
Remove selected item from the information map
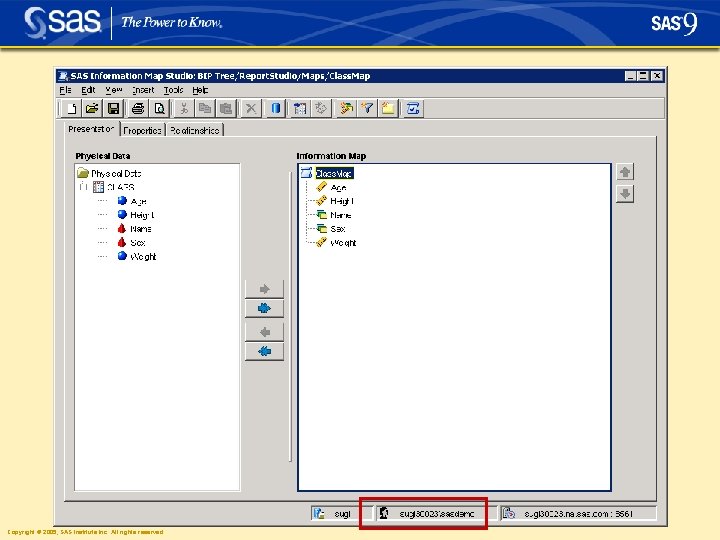tap(264, 332)
